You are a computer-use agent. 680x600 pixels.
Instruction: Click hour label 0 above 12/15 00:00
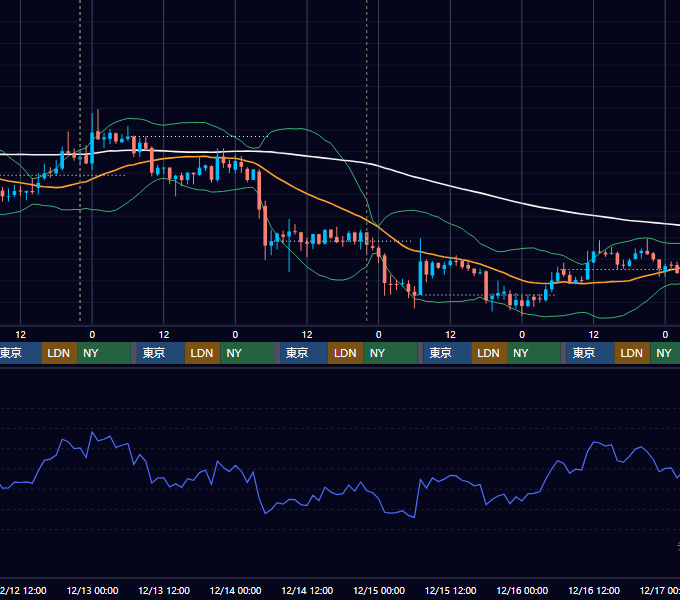[379, 335]
